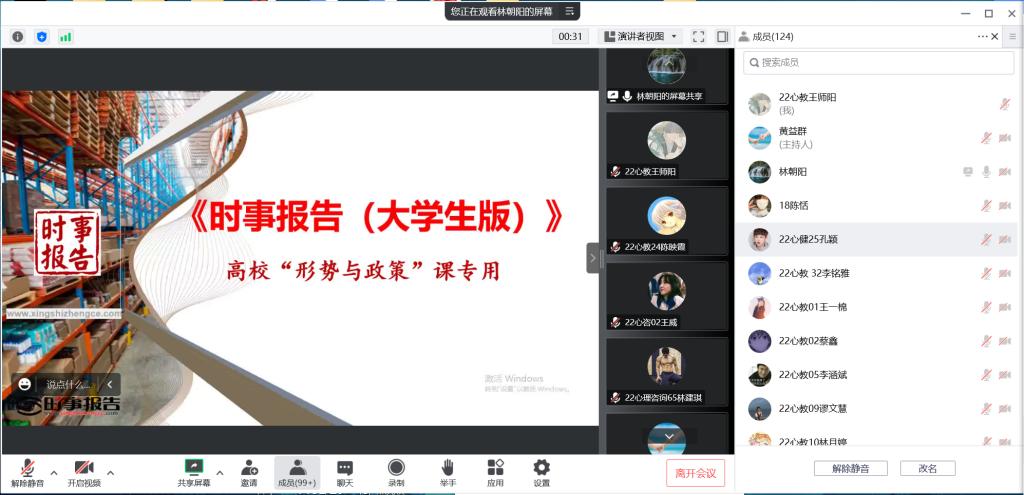Image resolution: width=1024 pixels, height=495 pixels.
Task: Check the green network signal icon
Action: tap(66, 36)
